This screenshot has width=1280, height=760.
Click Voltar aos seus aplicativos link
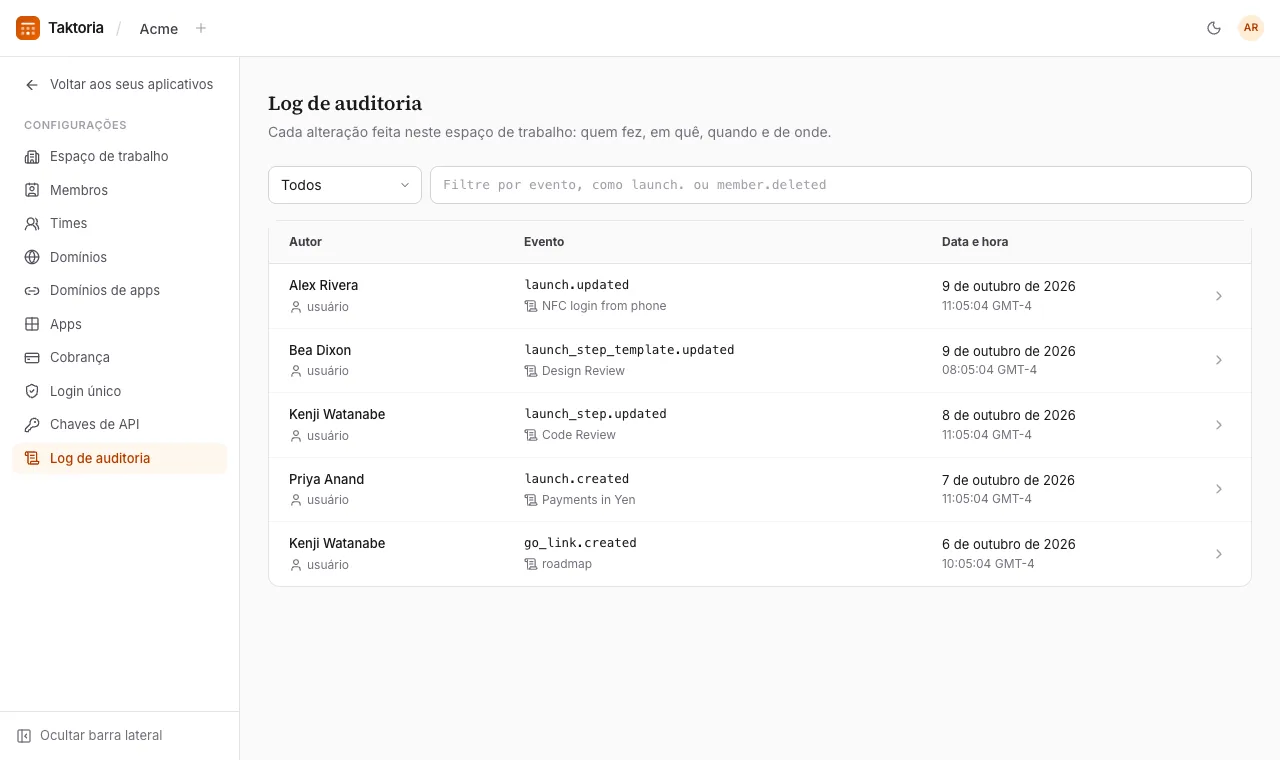(120, 85)
